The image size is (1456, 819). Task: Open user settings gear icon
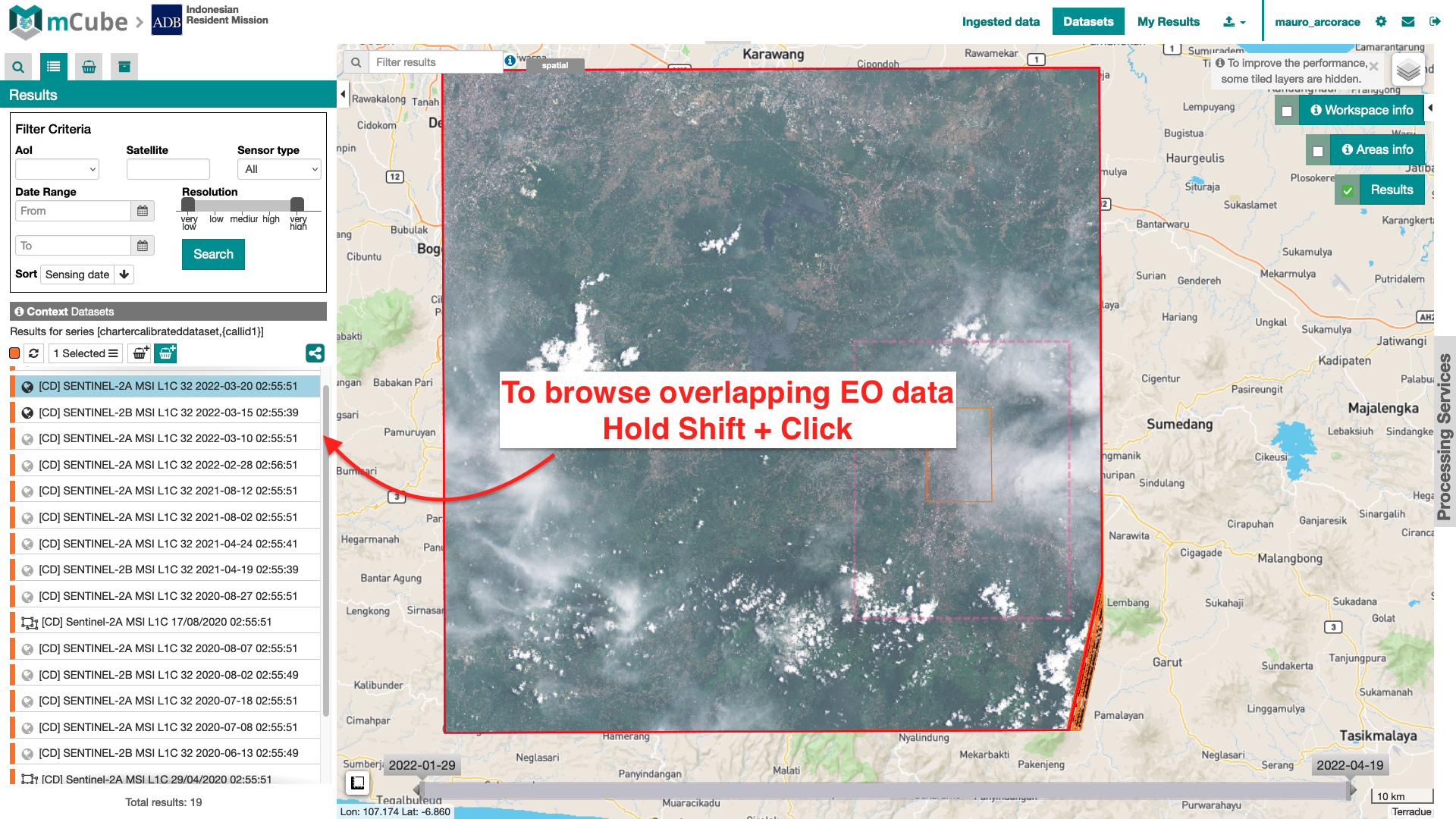1381,22
